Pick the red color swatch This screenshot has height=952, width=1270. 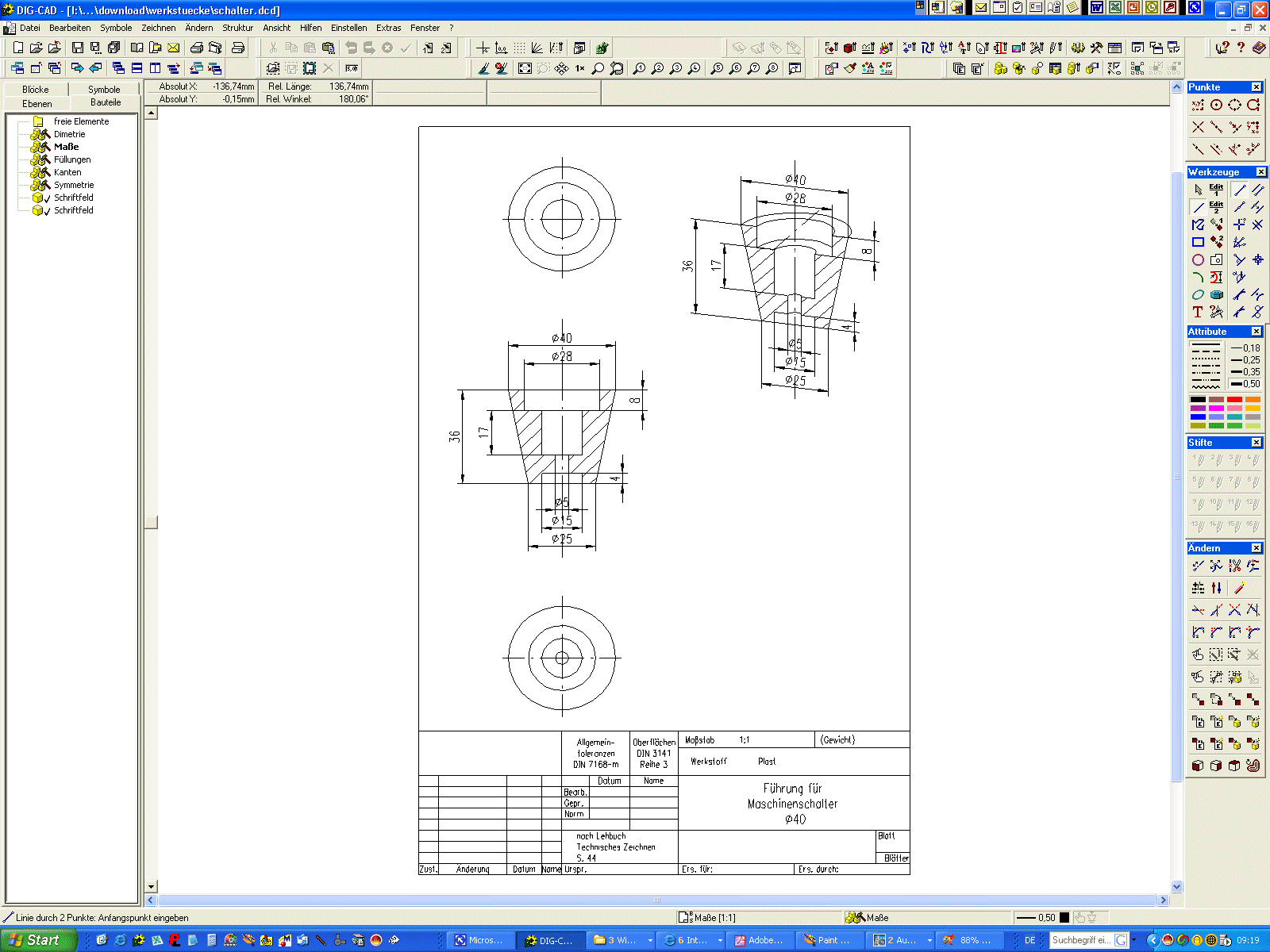(1234, 400)
